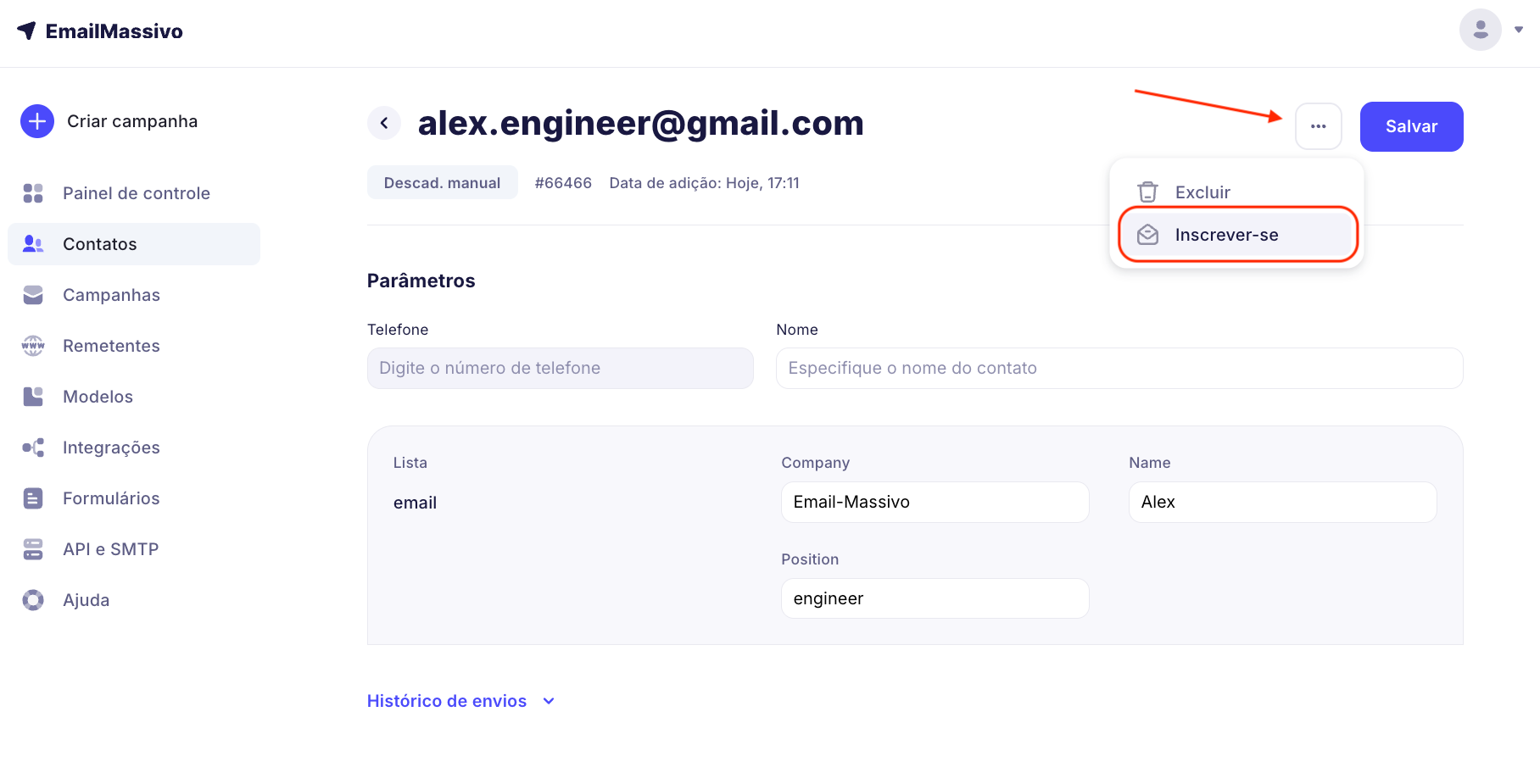The width and height of the screenshot is (1540, 784).
Task: Click the Formulários document icon
Action: click(33, 498)
